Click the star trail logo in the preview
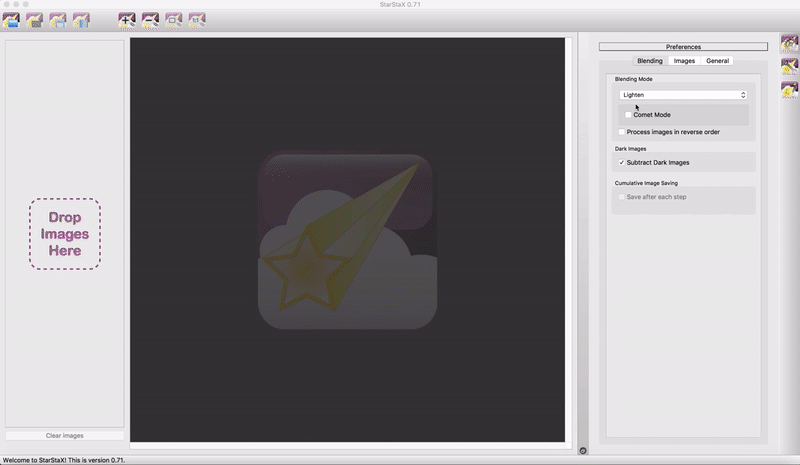This screenshot has height=465, width=800. (x=347, y=240)
